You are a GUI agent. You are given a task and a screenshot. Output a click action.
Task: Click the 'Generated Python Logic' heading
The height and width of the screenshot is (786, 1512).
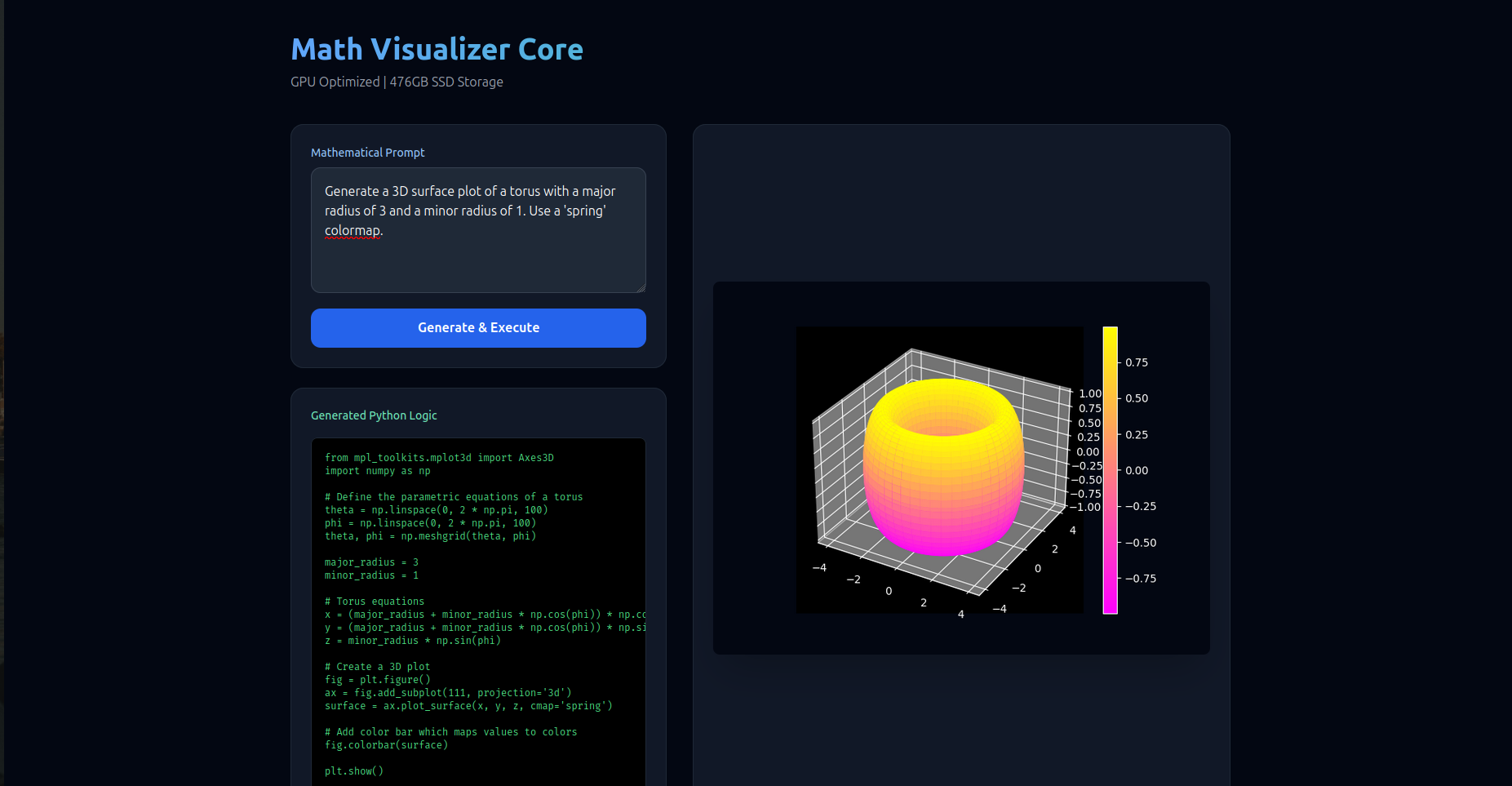click(x=373, y=415)
